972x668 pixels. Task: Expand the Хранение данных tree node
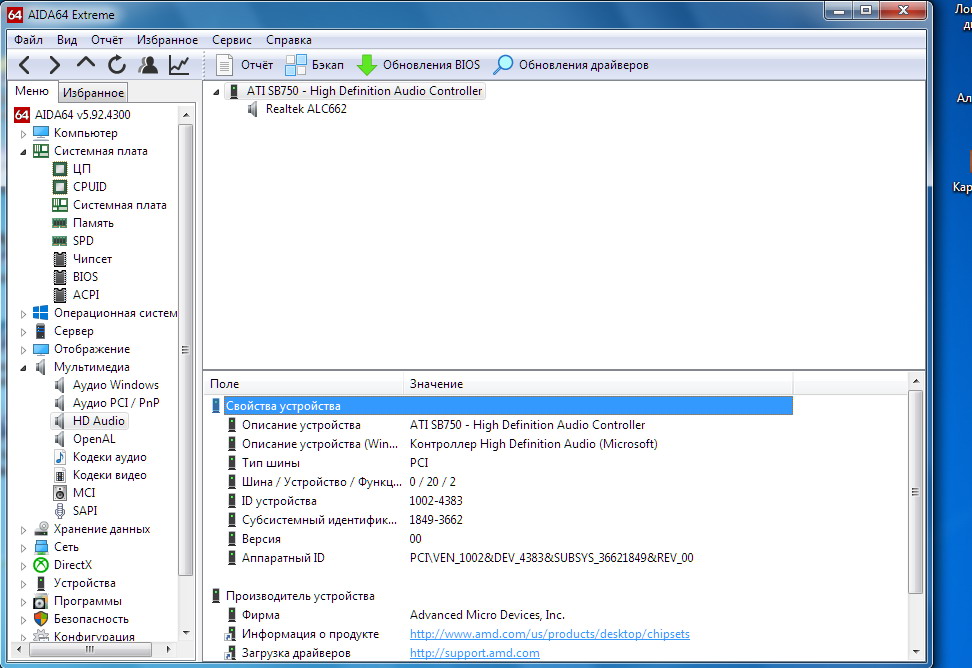pos(23,530)
